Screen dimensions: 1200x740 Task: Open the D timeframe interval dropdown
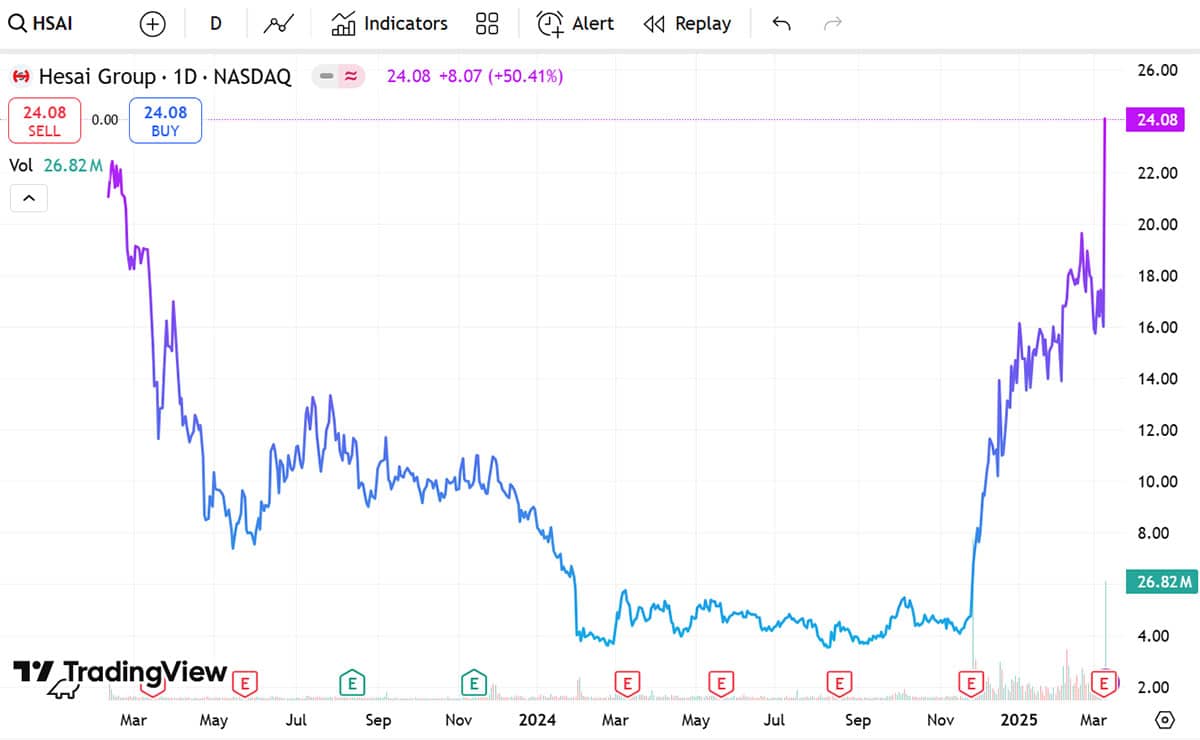(x=216, y=24)
